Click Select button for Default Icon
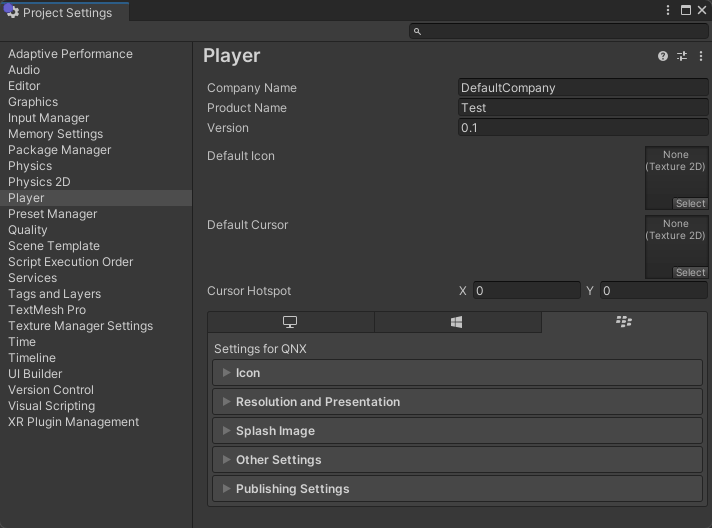 point(690,203)
